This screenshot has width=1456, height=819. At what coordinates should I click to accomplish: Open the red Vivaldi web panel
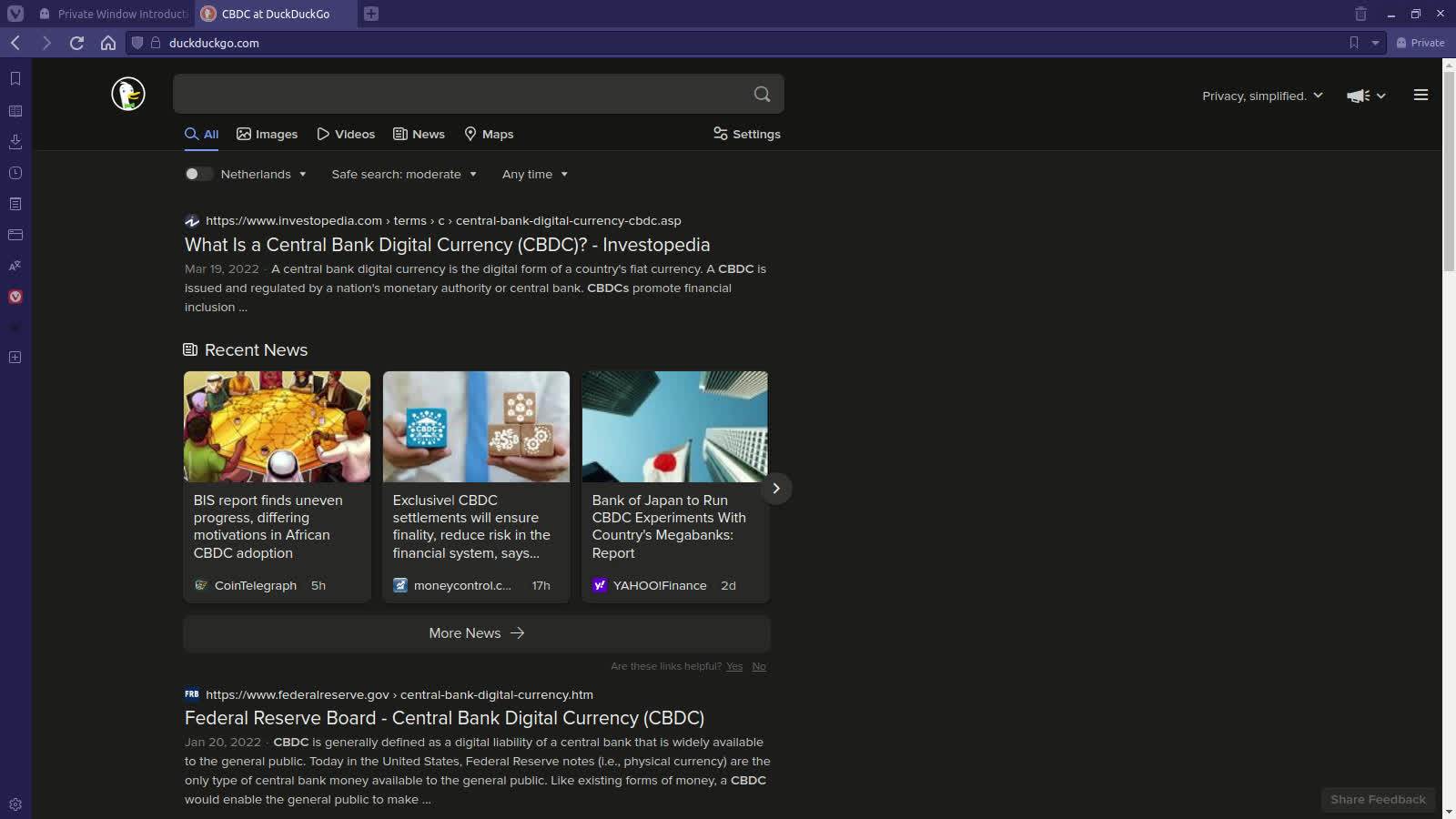pyautogui.click(x=15, y=297)
